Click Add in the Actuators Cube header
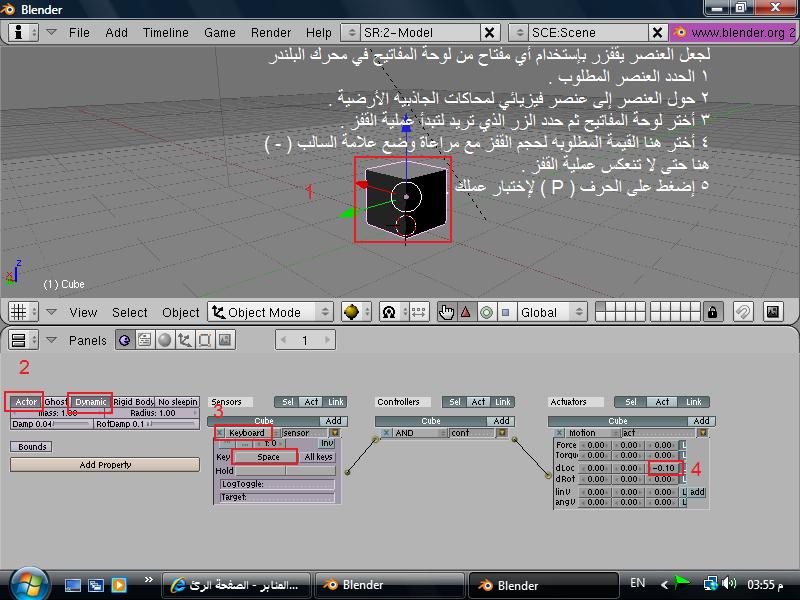The image size is (800, 600). click(x=701, y=421)
